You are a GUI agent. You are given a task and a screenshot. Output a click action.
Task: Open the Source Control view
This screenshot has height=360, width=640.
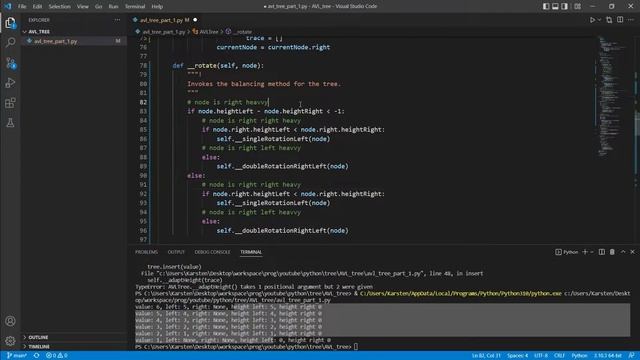tap(10, 62)
